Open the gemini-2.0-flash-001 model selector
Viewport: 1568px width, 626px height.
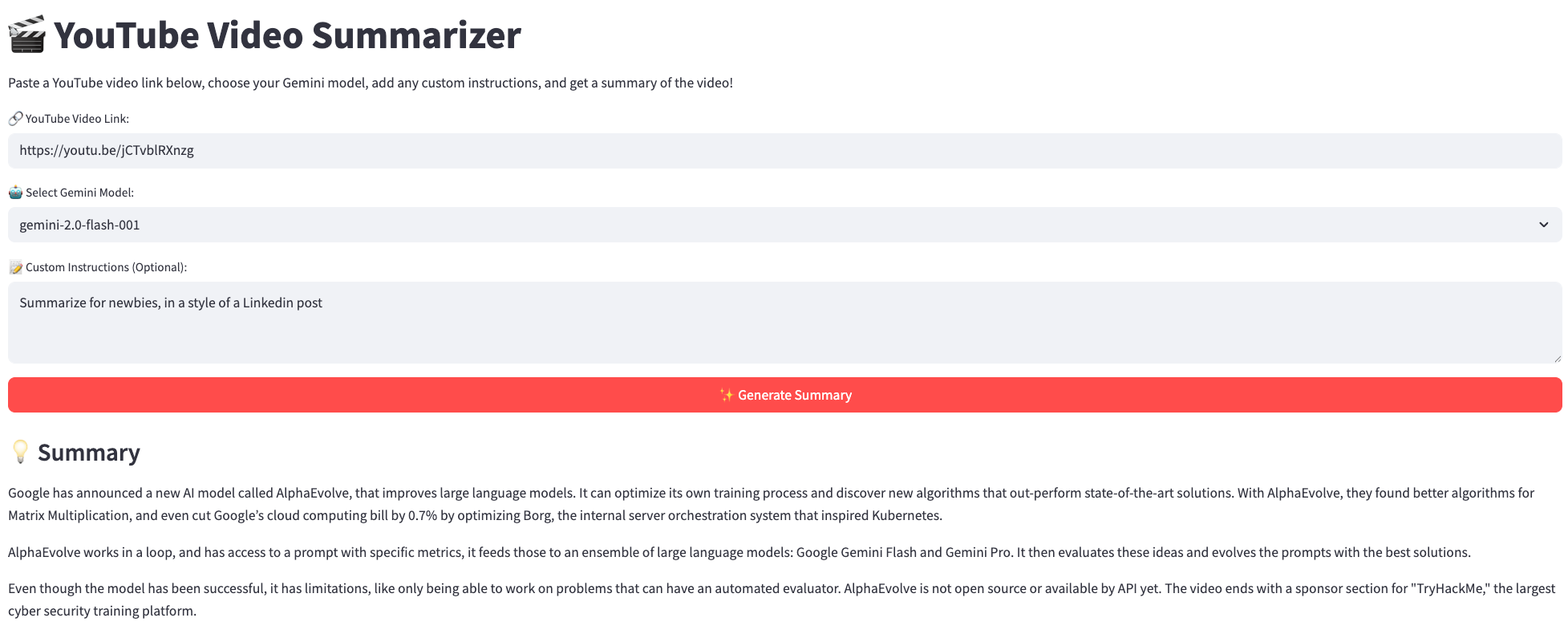point(784,225)
